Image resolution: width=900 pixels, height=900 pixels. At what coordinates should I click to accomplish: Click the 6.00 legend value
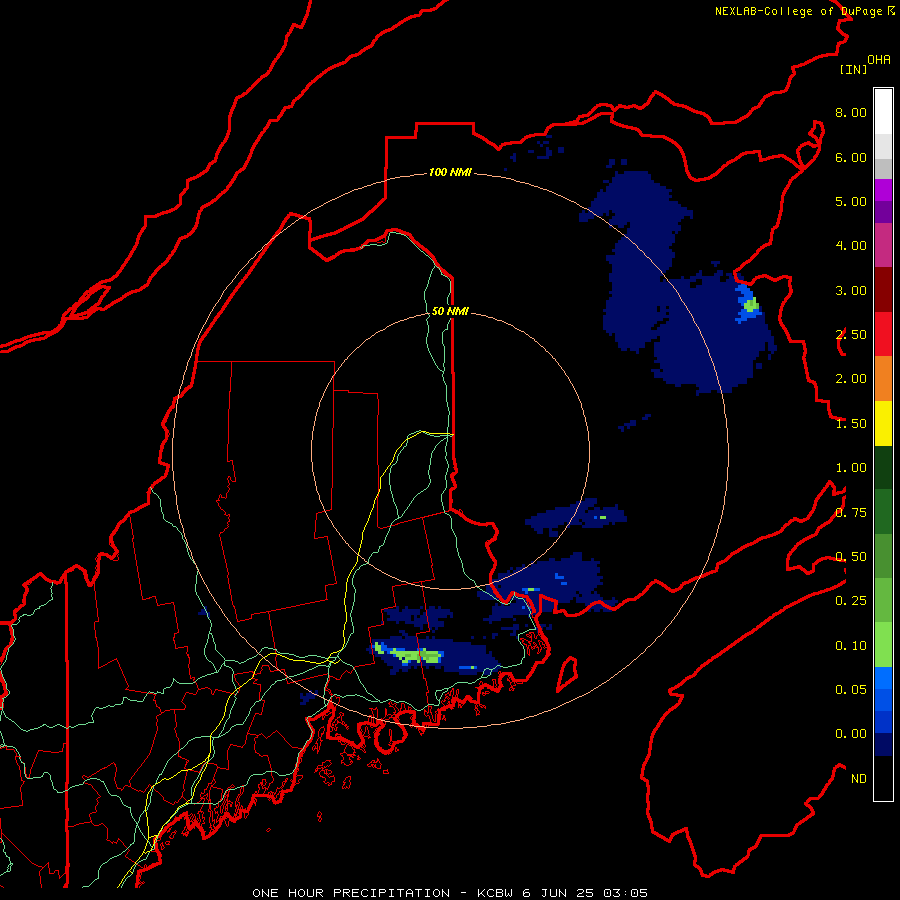point(851,157)
